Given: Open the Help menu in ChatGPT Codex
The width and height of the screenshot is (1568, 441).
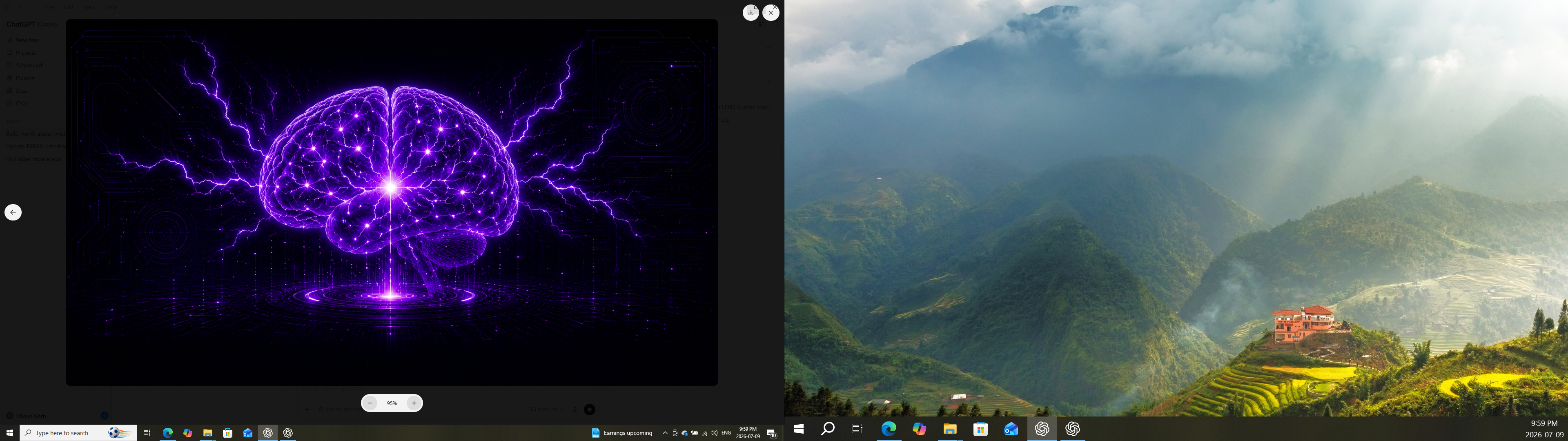Looking at the screenshot, I should 111,7.
